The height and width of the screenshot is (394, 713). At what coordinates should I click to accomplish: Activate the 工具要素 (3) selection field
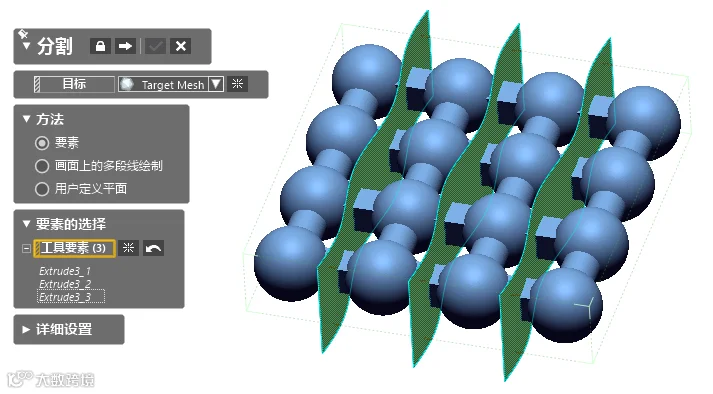[x=74, y=248]
